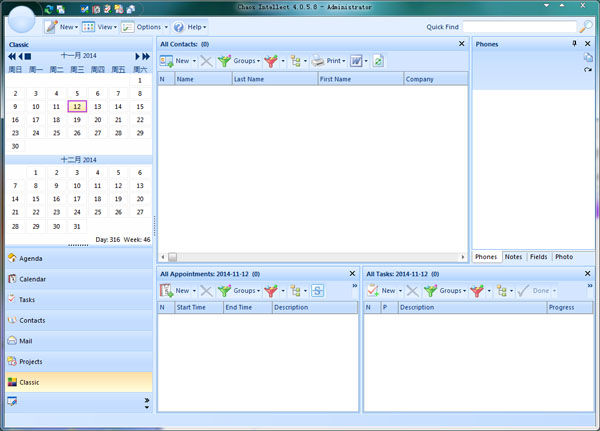Close the All Contacts panel
The height and width of the screenshot is (431, 600).
(462, 44)
